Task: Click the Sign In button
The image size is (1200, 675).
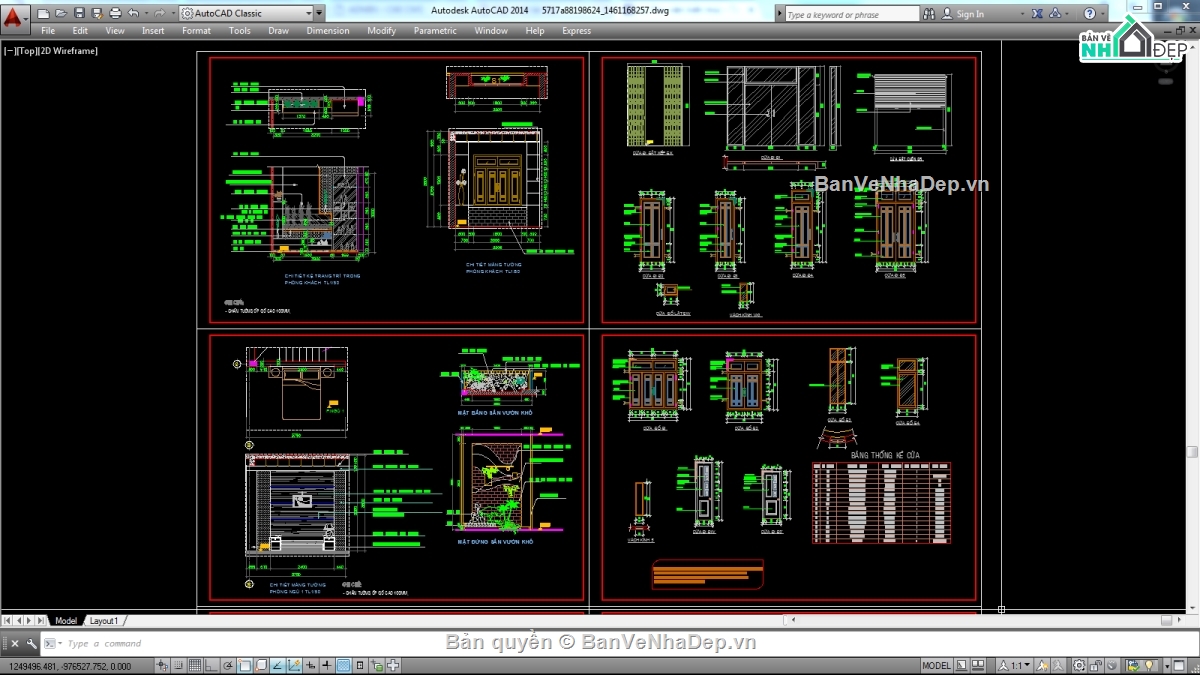Action: (x=969, y=14)
